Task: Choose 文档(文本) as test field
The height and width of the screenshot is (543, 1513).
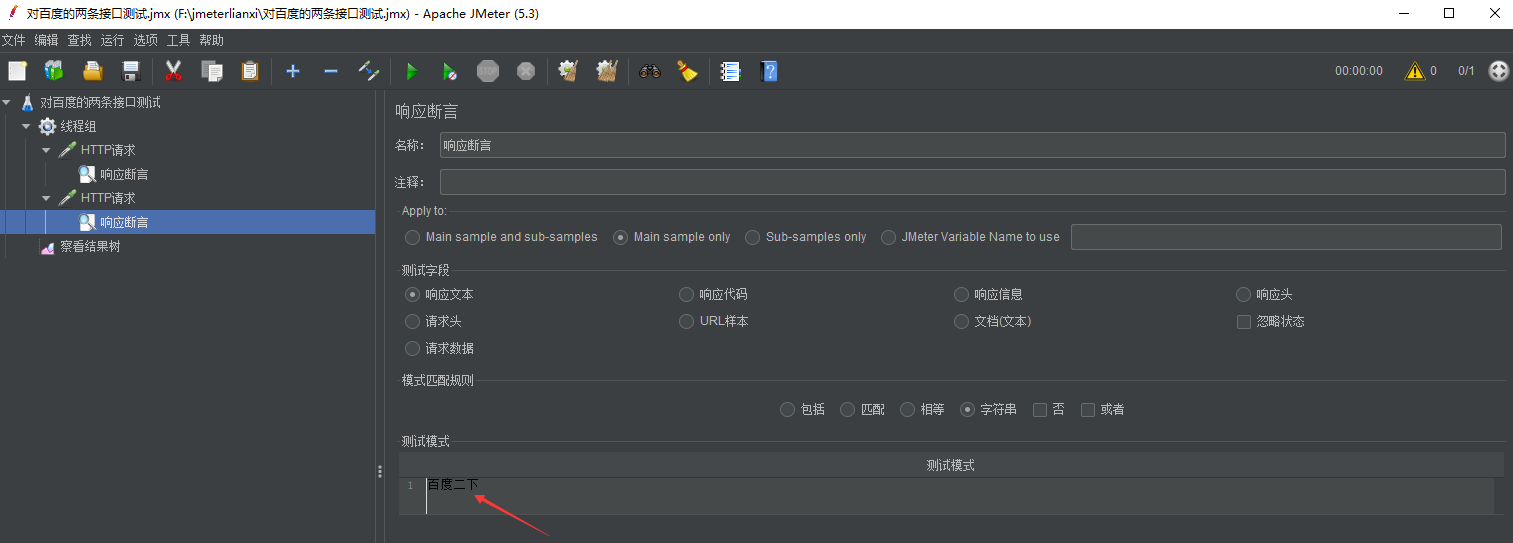Action: [x=992, y=321]
